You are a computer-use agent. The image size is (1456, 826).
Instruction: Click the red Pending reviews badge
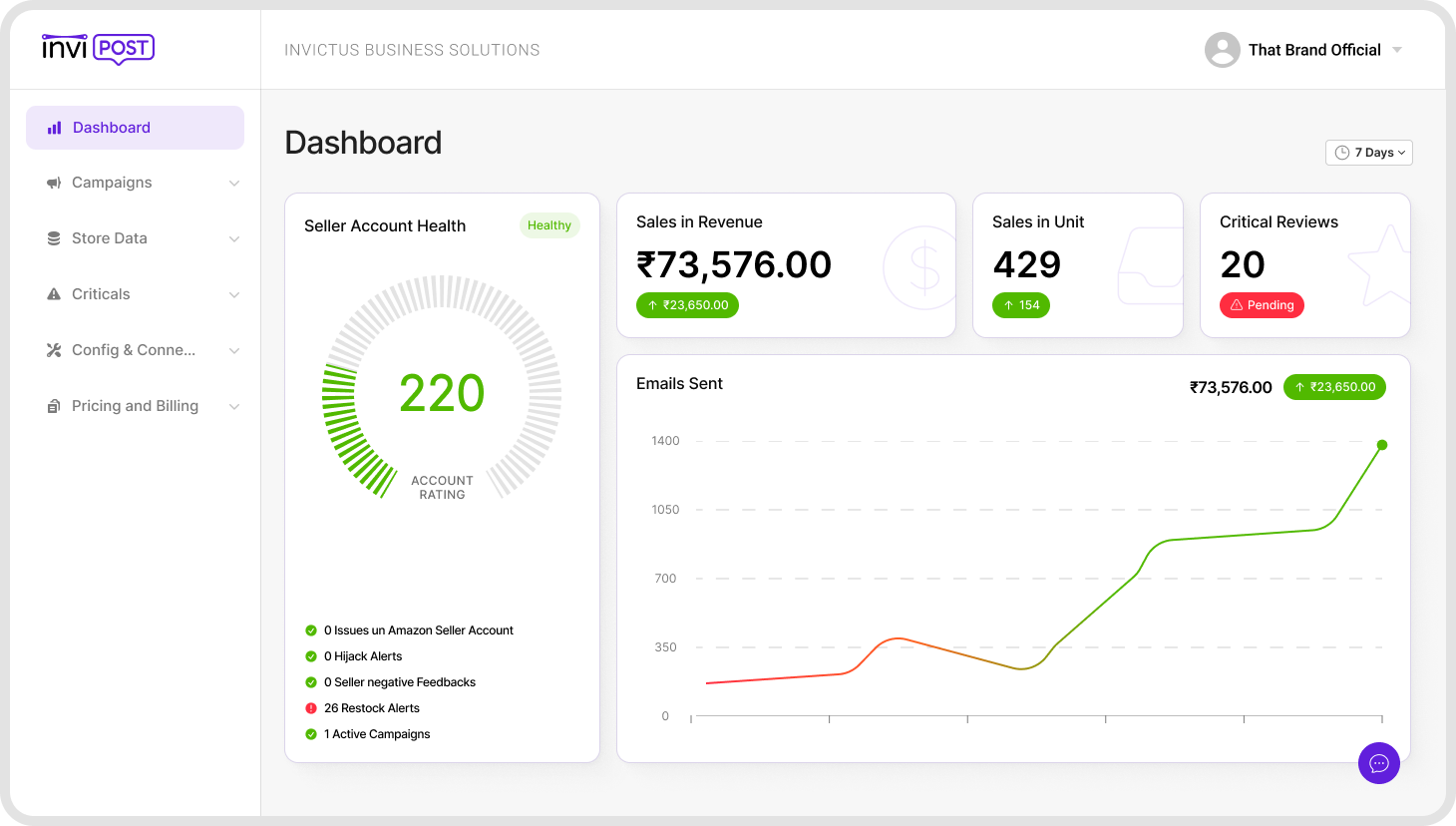(x=1262, y=305)
